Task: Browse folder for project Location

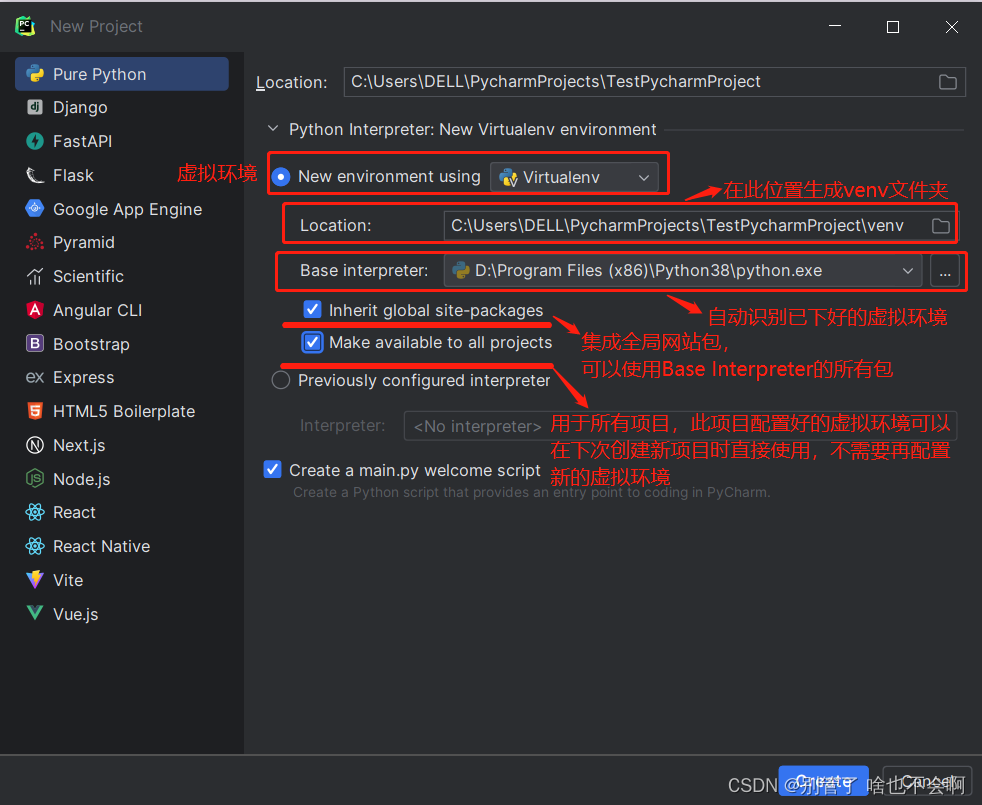Action: pyautogui.click(x=948, y=82)
